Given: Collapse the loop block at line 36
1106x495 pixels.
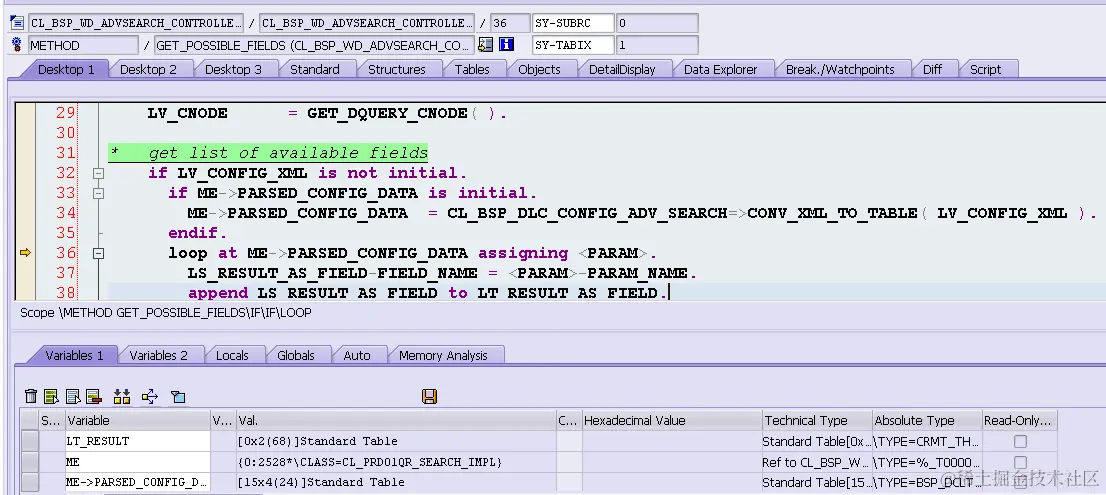Looking at the screenshot, I should click(99, 253).
